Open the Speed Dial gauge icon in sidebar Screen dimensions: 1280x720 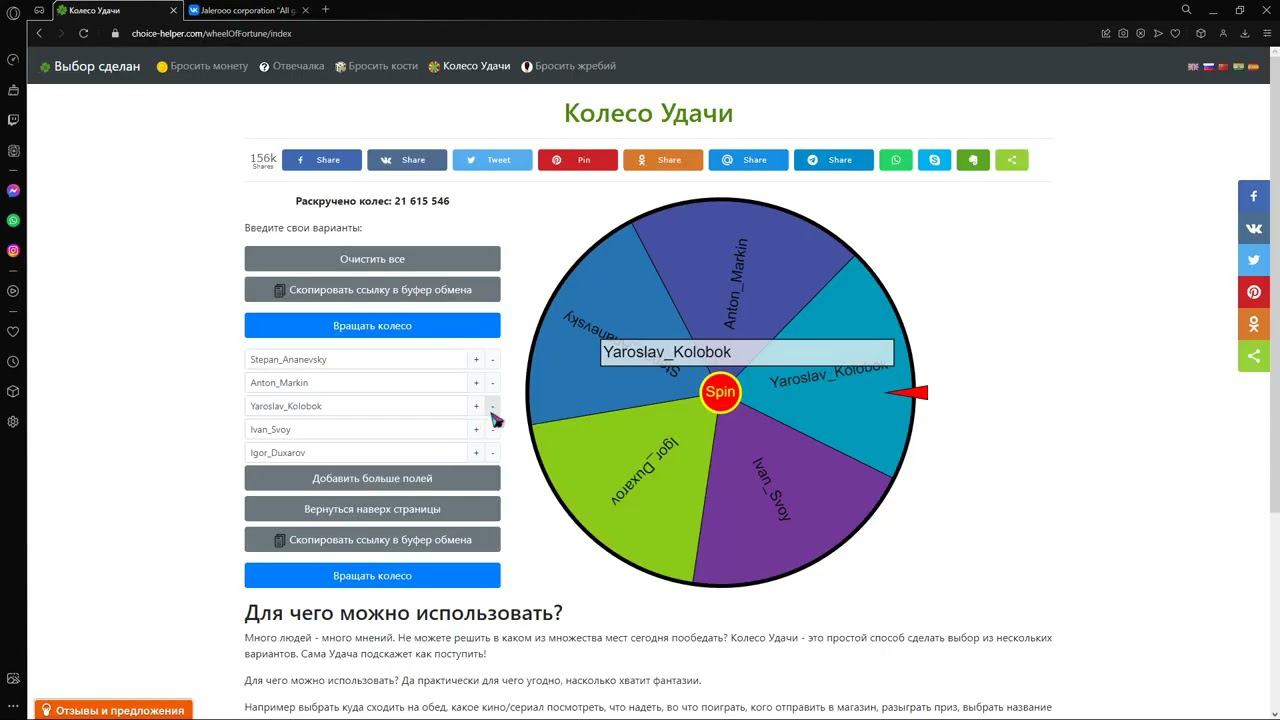pyautogui.click(x=13, y=59)
